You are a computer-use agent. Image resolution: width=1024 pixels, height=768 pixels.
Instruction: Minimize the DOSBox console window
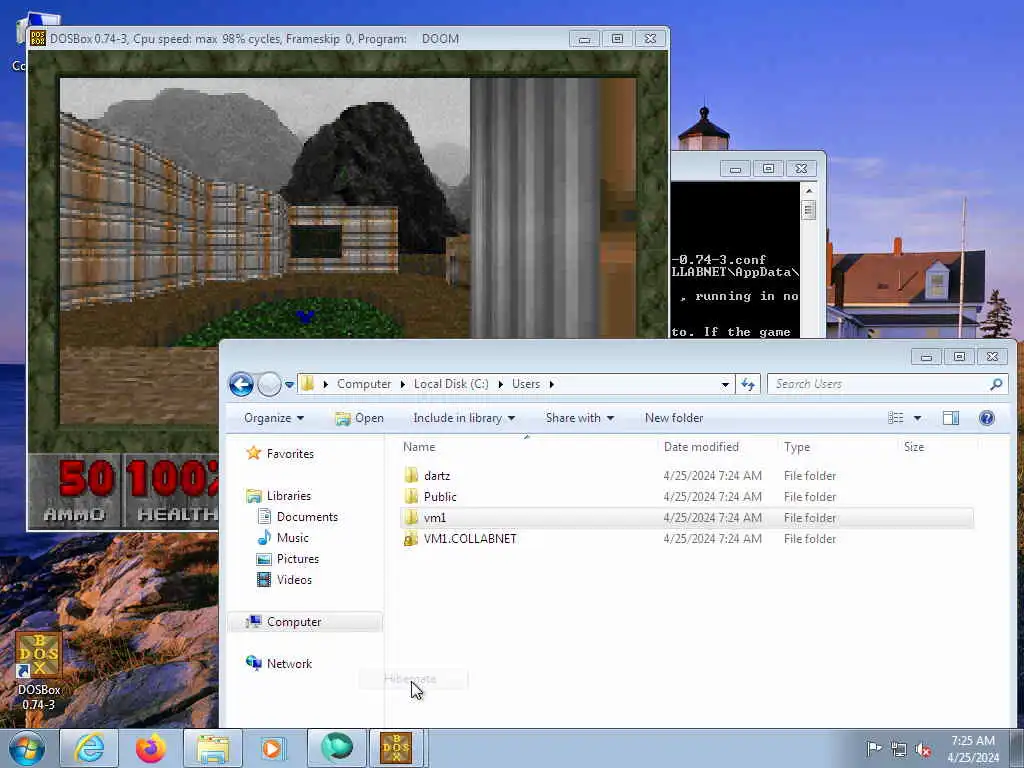(x=735, y=168)
